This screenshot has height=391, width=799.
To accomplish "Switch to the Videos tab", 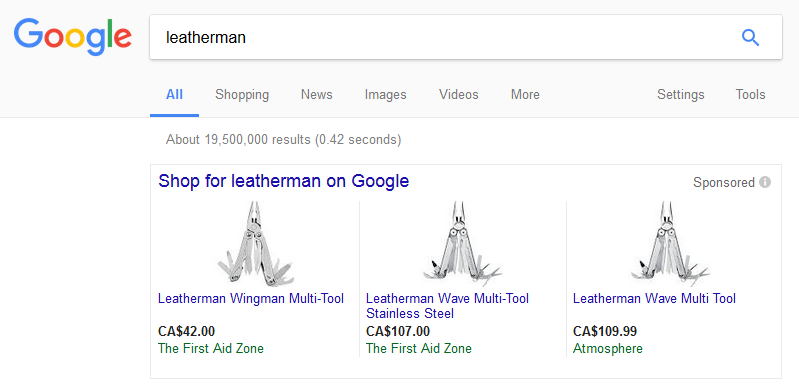I will click(459, 95).
